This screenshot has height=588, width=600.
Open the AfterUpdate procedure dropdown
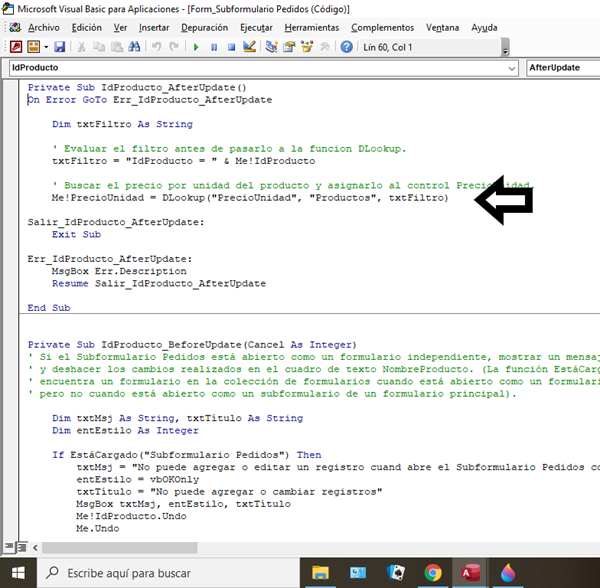(562, 68)
